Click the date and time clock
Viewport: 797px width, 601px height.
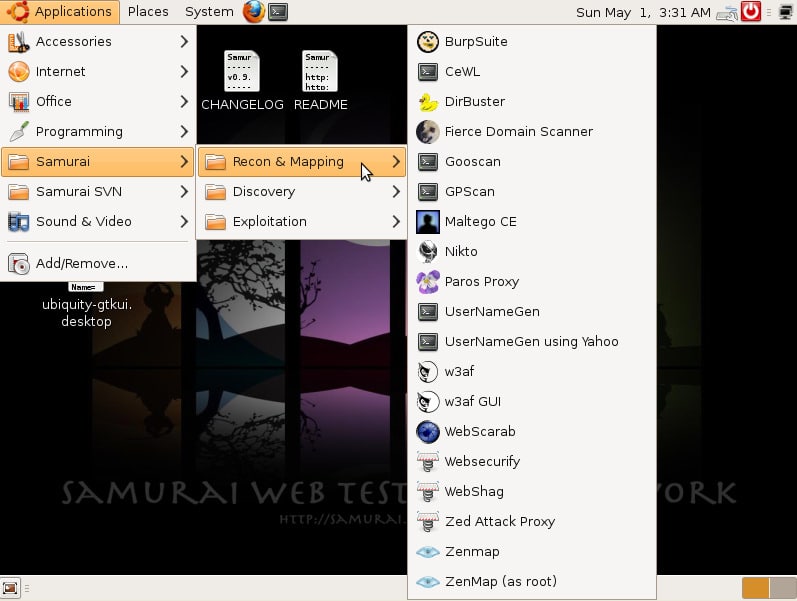pos(643,12)
